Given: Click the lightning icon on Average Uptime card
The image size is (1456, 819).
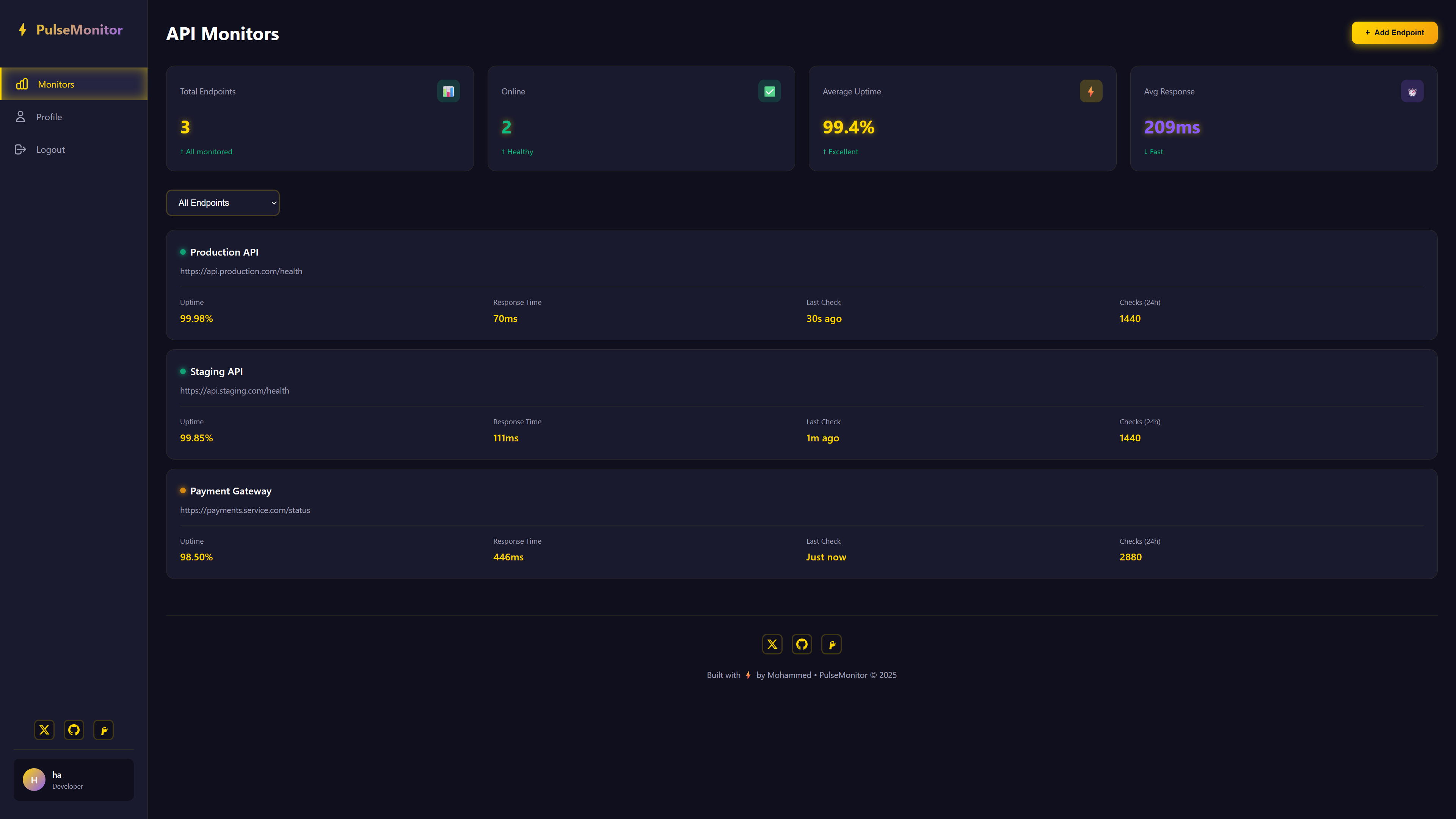Looking at the screenshot, I should pos(1091,91).
